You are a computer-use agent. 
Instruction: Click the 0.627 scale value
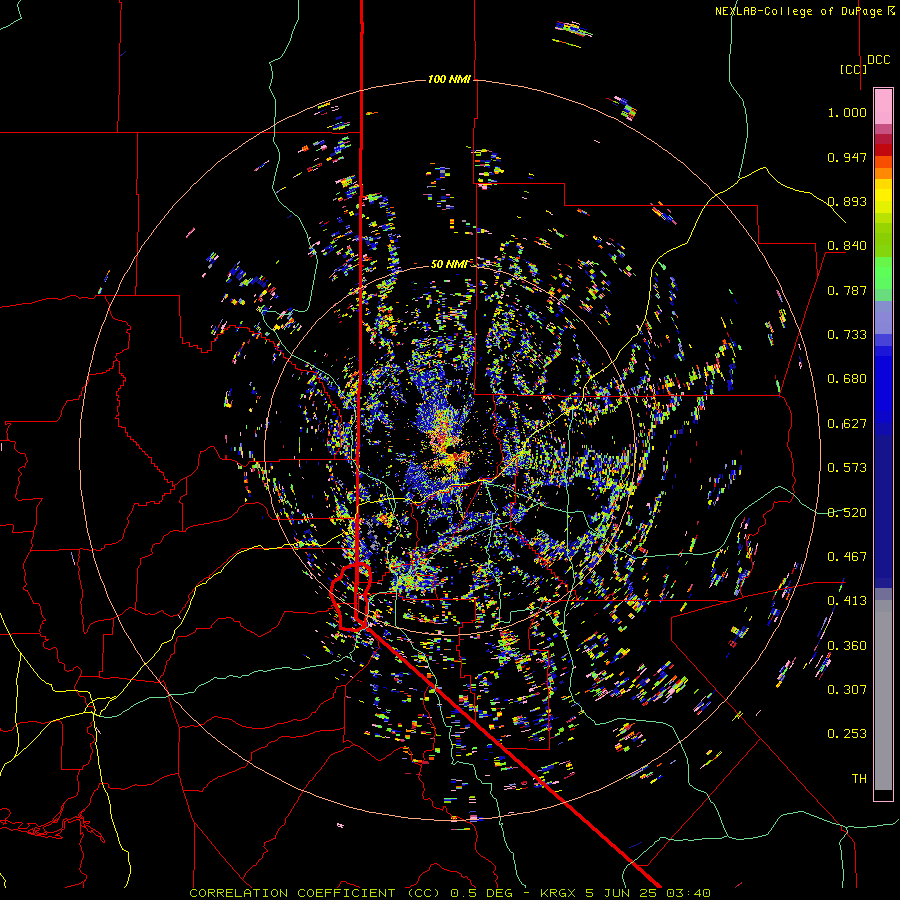pos(847,424)
